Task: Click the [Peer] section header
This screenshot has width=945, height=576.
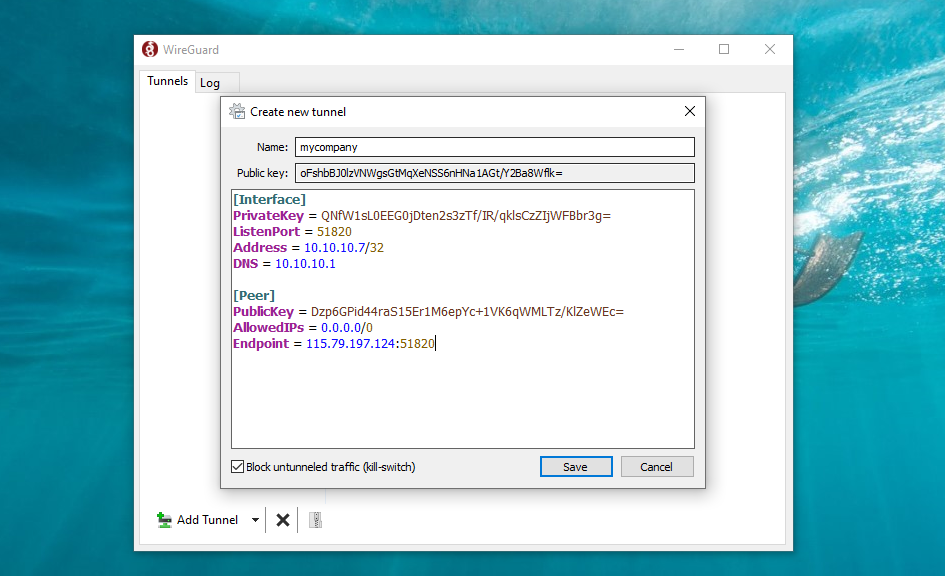Action: 254,296
